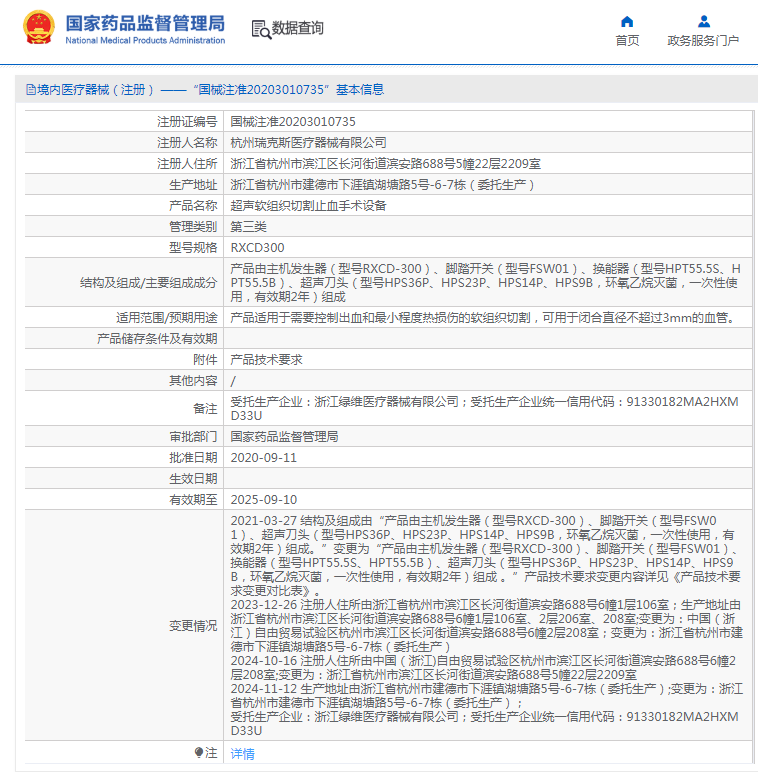Click the user icon above 政务服务门户
Screen dimensions: 758x772
pos(704,22)
